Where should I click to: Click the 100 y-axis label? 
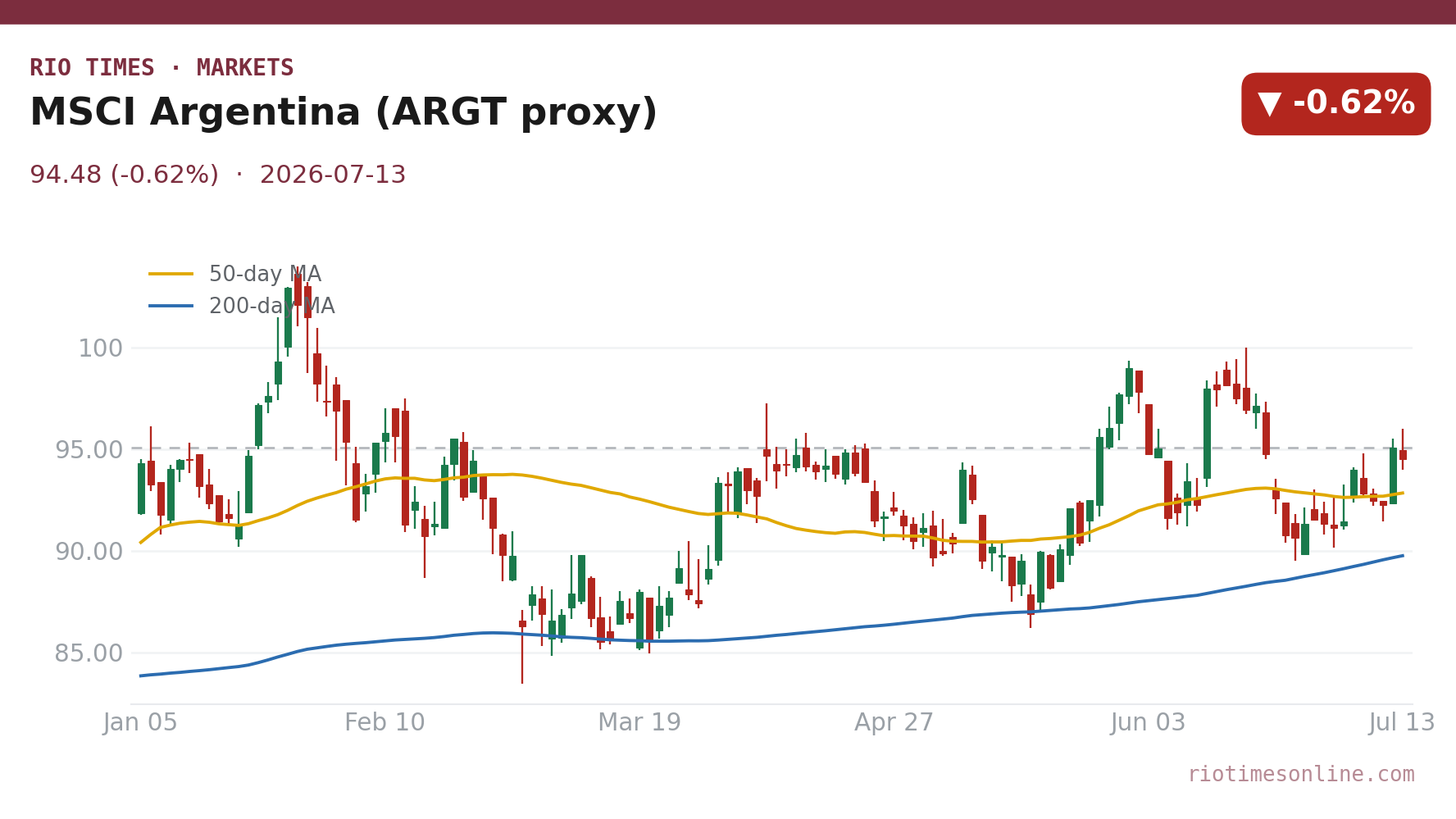tap(100, 348)
